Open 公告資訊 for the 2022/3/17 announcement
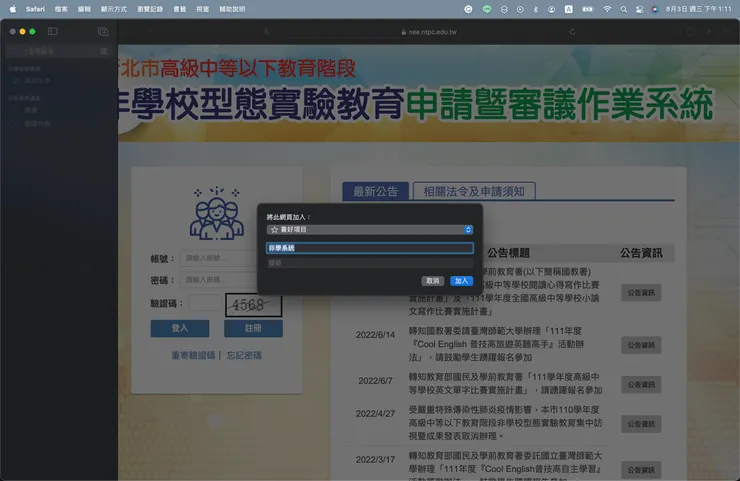Screen dimensions: 740x481 [x=641, y=470]
